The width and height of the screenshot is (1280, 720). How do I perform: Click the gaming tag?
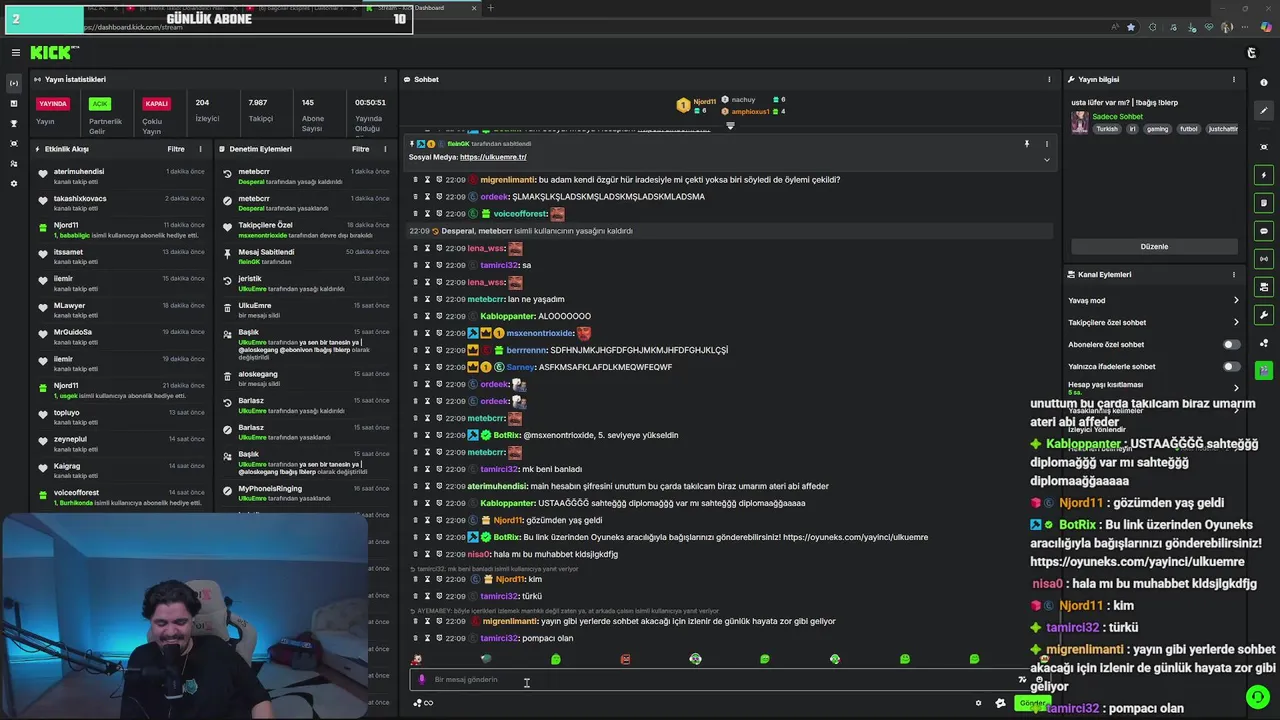(1157, 129)
